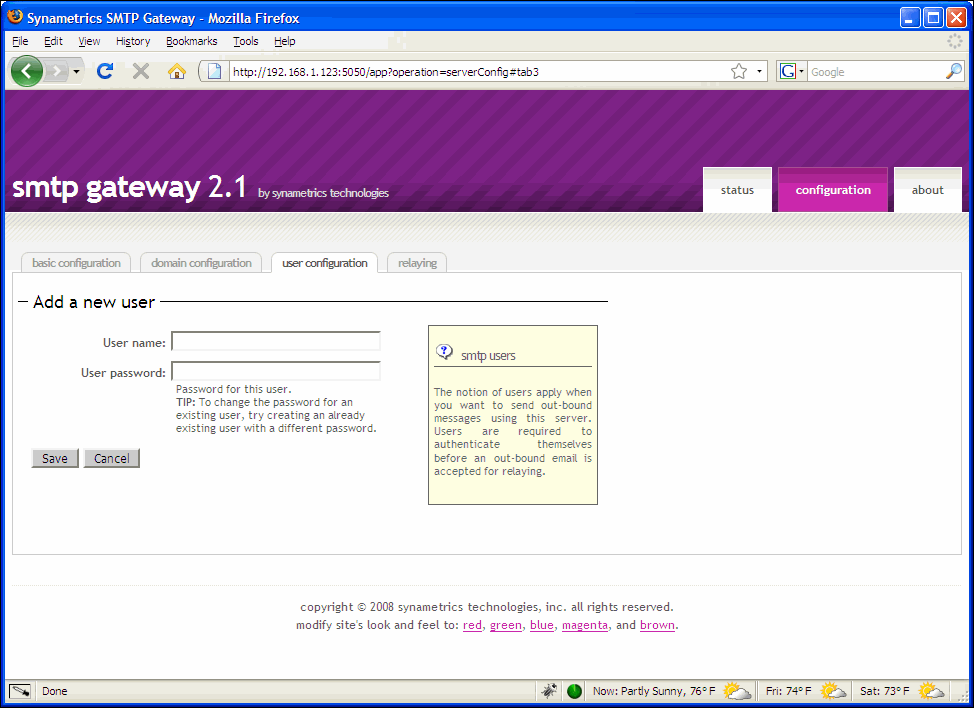
Task: Open the Google search engine selector
Action: tap(792, 71)
